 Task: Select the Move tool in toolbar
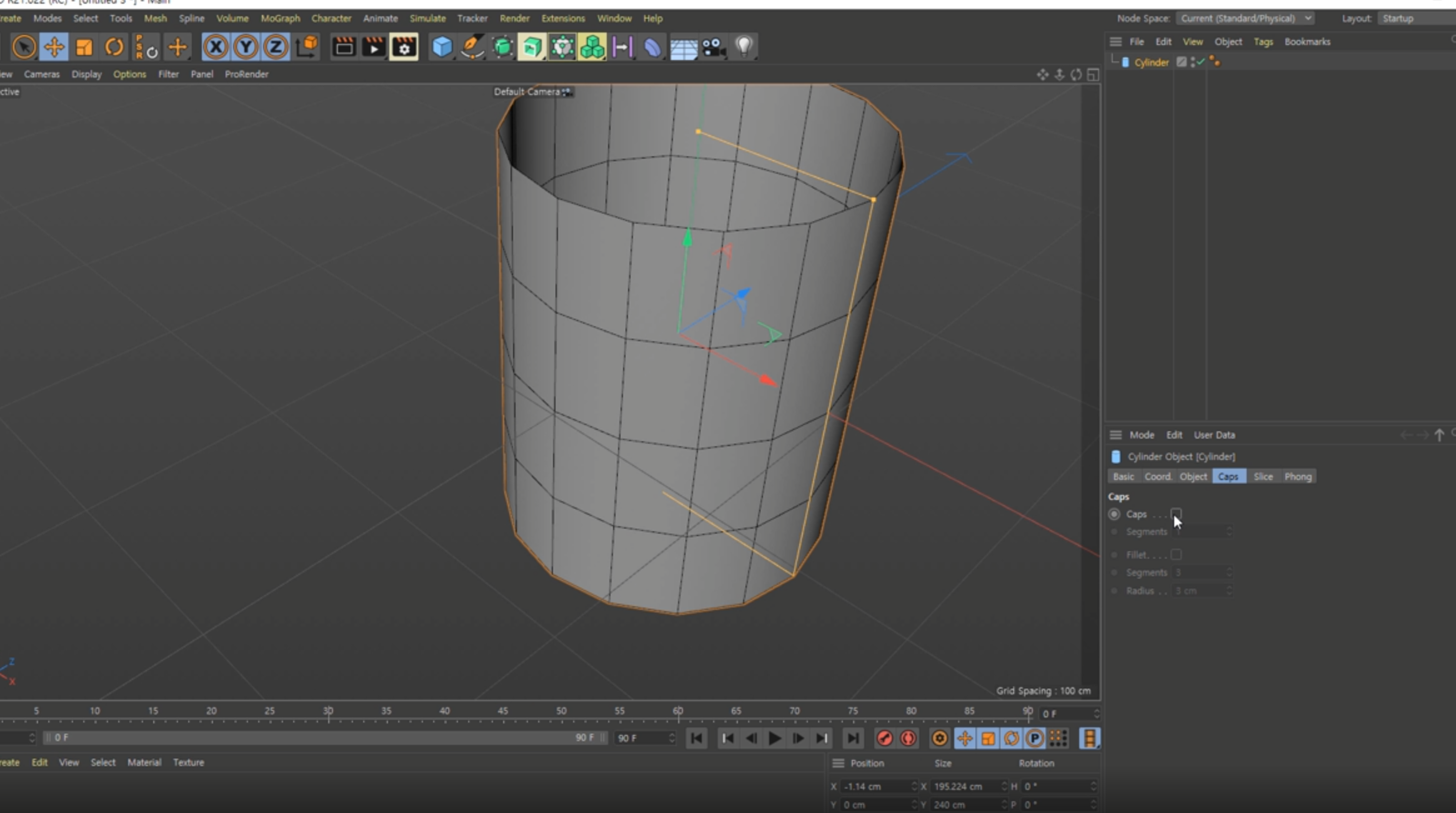tap(54, 47)
